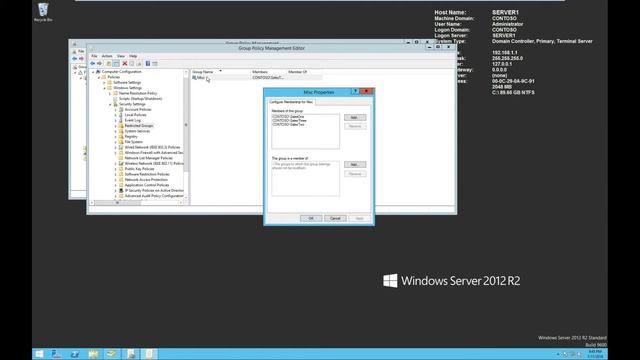
Task: Open PowerShell from the taskbar
Action: click(75, 354)
